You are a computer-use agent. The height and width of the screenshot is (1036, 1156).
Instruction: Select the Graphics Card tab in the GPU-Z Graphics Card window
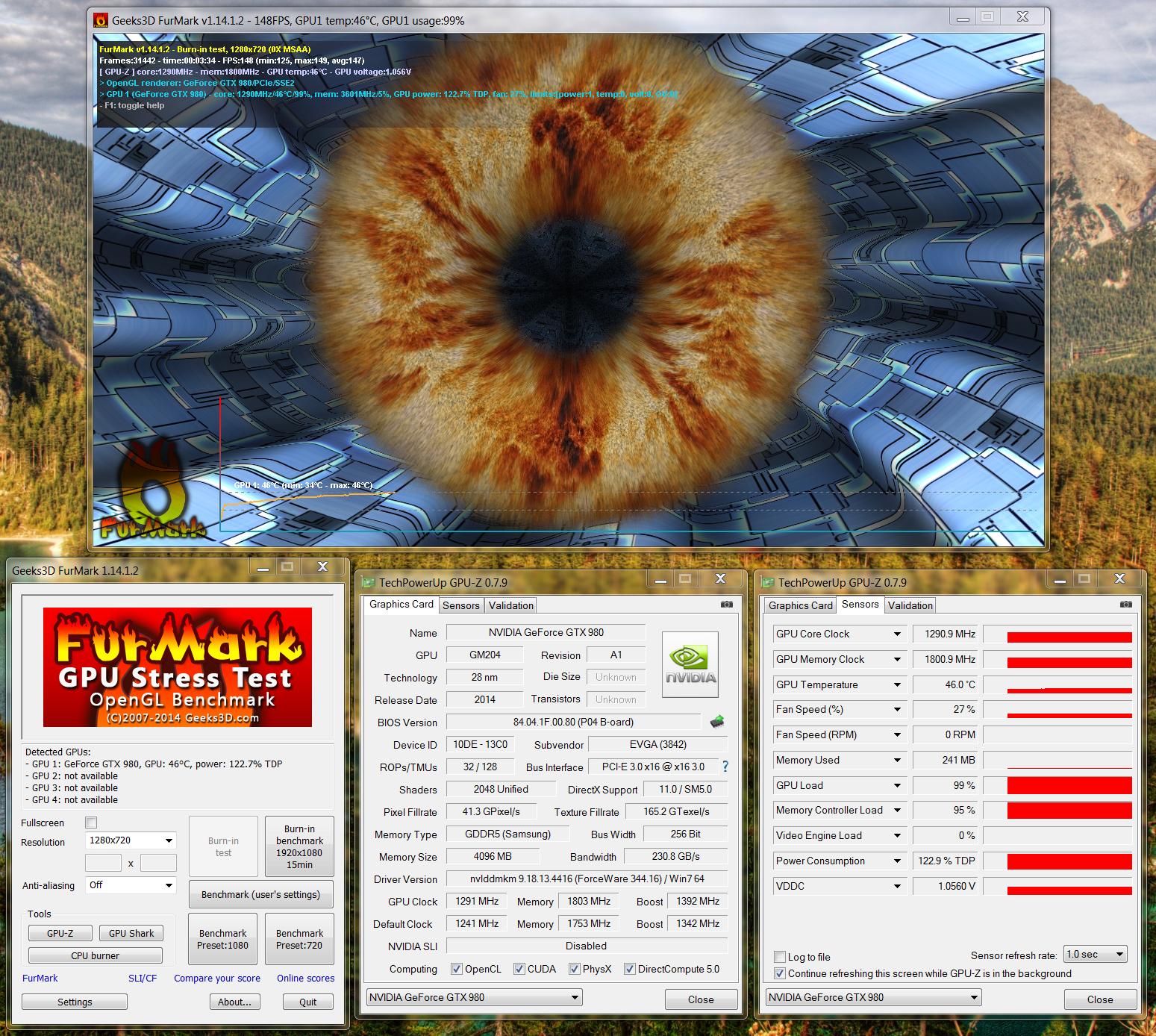[402, 605]
